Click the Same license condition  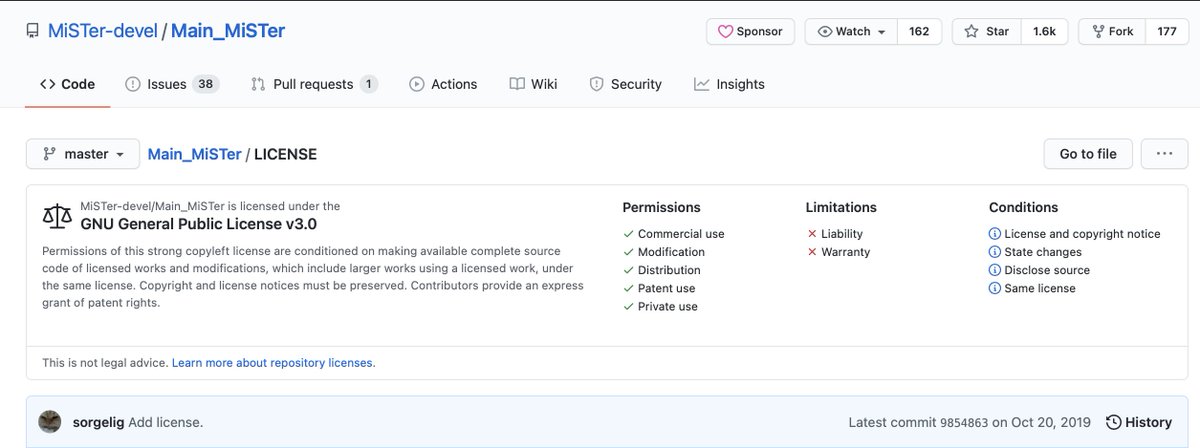point(1032,288)
